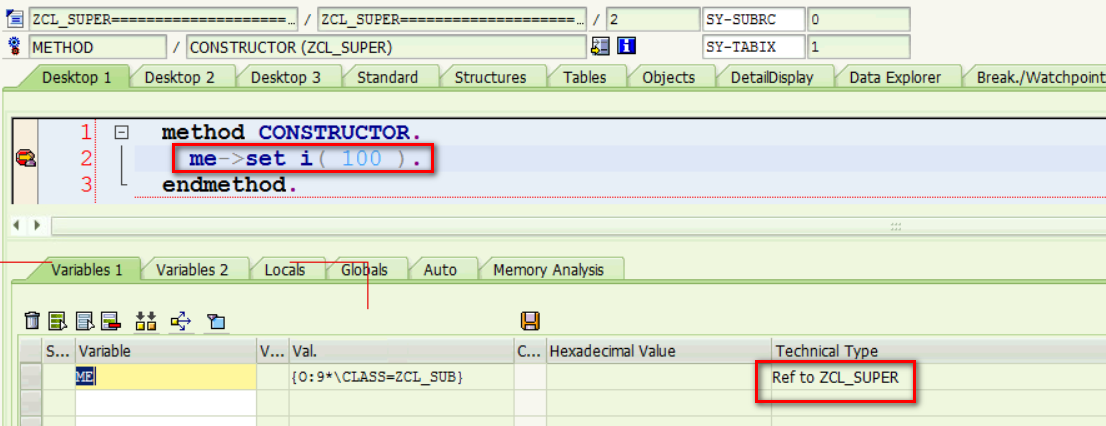Switch to the Auto tab
This screenshot has height=426, width=1106.
click(439, 269)
